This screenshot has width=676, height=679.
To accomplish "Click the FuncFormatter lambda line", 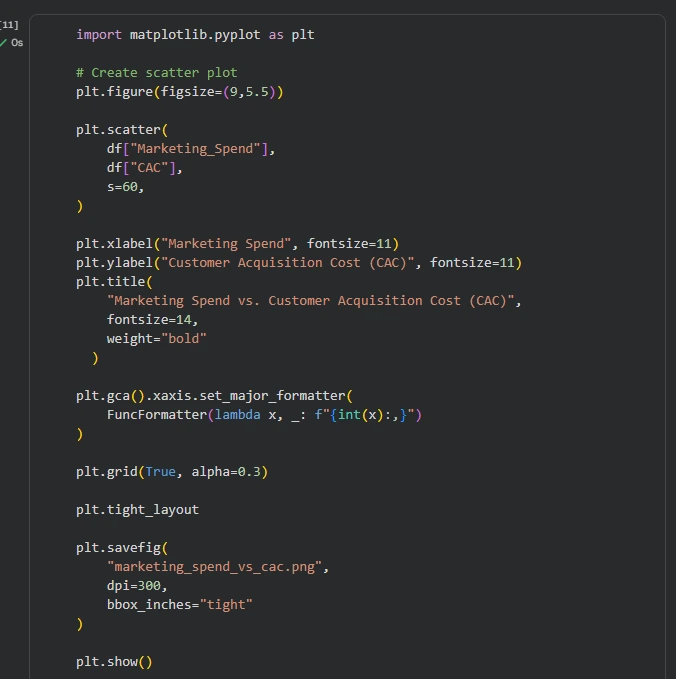I will pyautogui.click(x=264, y=414).
